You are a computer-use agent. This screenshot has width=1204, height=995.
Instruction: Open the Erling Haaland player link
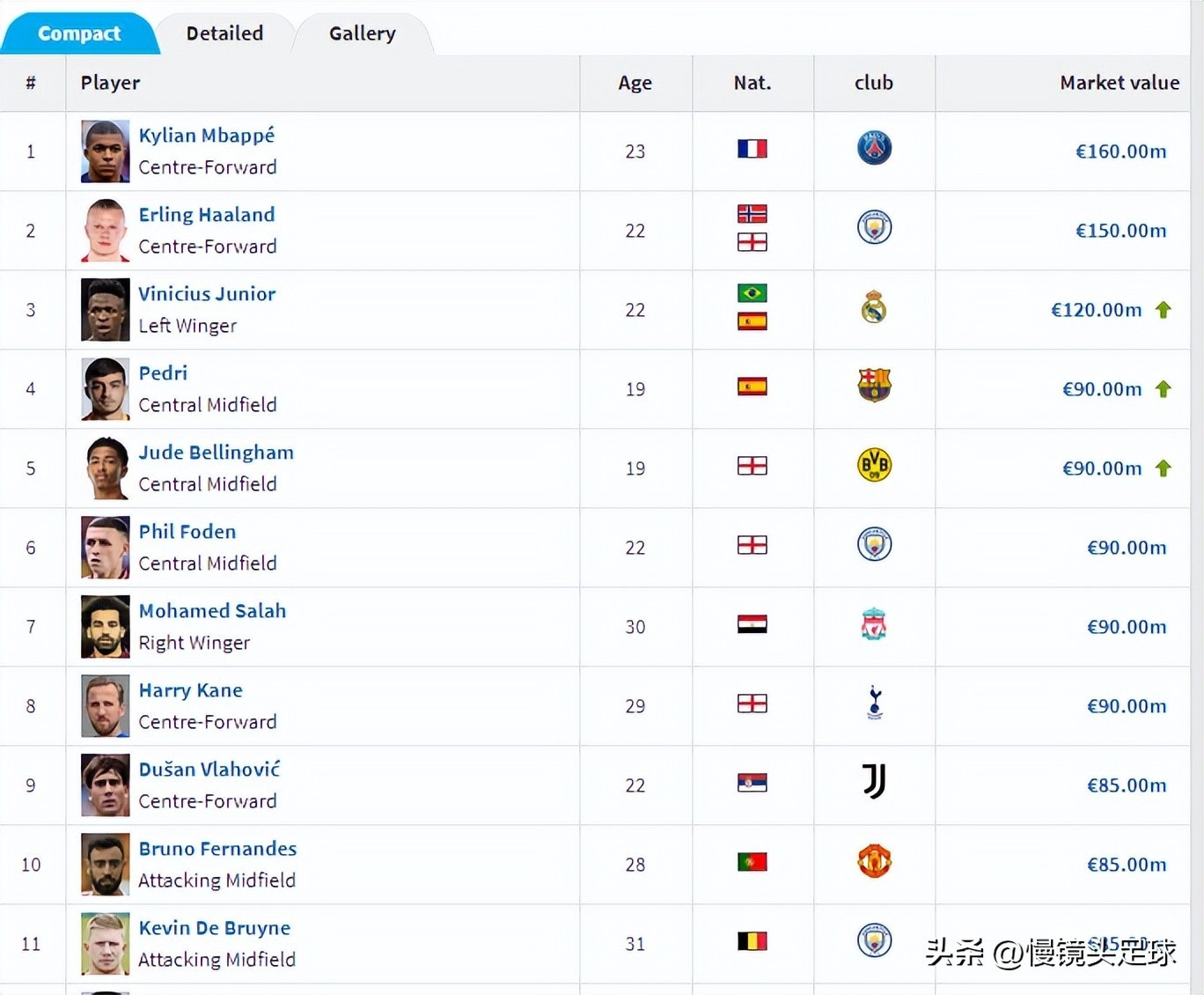207,215
